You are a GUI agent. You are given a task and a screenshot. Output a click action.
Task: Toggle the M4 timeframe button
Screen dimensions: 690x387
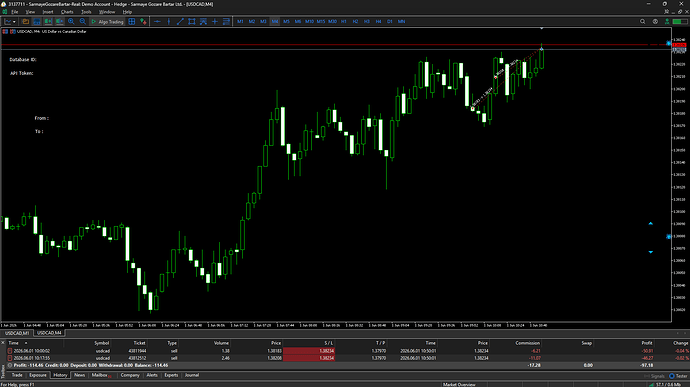pyautogui.click(x=275, y=21)
